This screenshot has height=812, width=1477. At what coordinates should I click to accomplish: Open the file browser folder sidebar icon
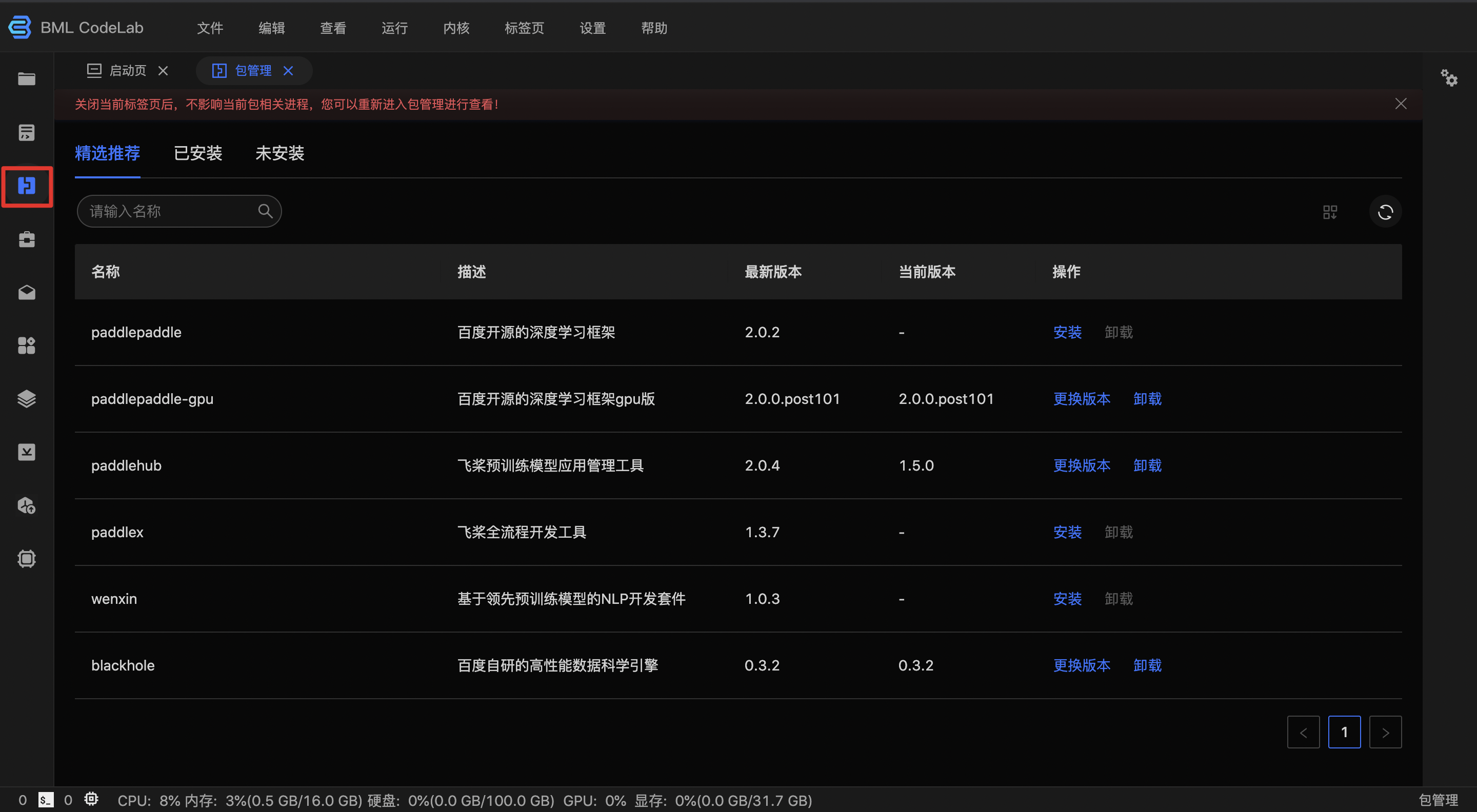click(26, 79)
